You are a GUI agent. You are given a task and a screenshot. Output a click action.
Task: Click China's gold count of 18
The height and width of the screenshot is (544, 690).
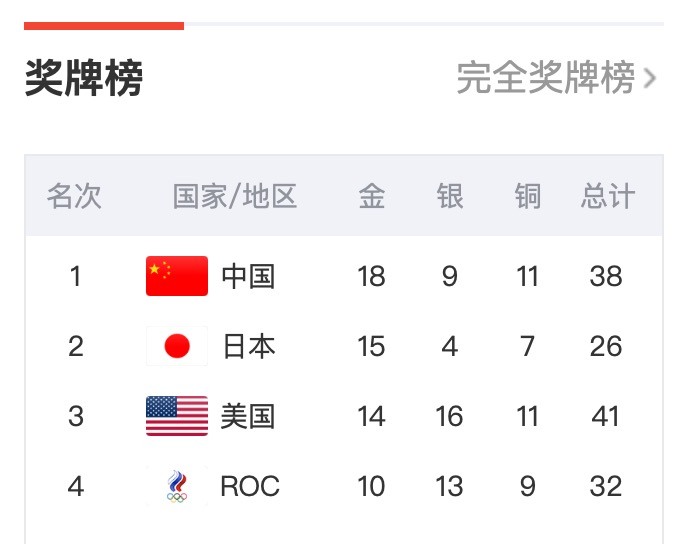(371, 276)
